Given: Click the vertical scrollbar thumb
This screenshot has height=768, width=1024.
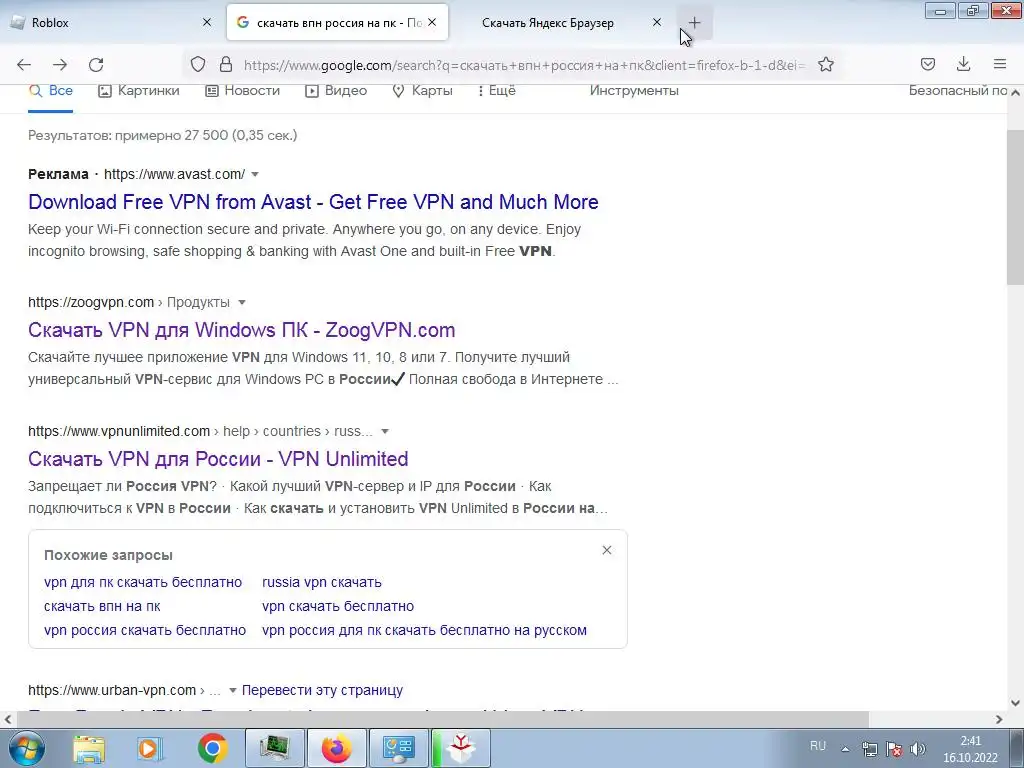Looking at the screenshot, I should click(1015, 207).
